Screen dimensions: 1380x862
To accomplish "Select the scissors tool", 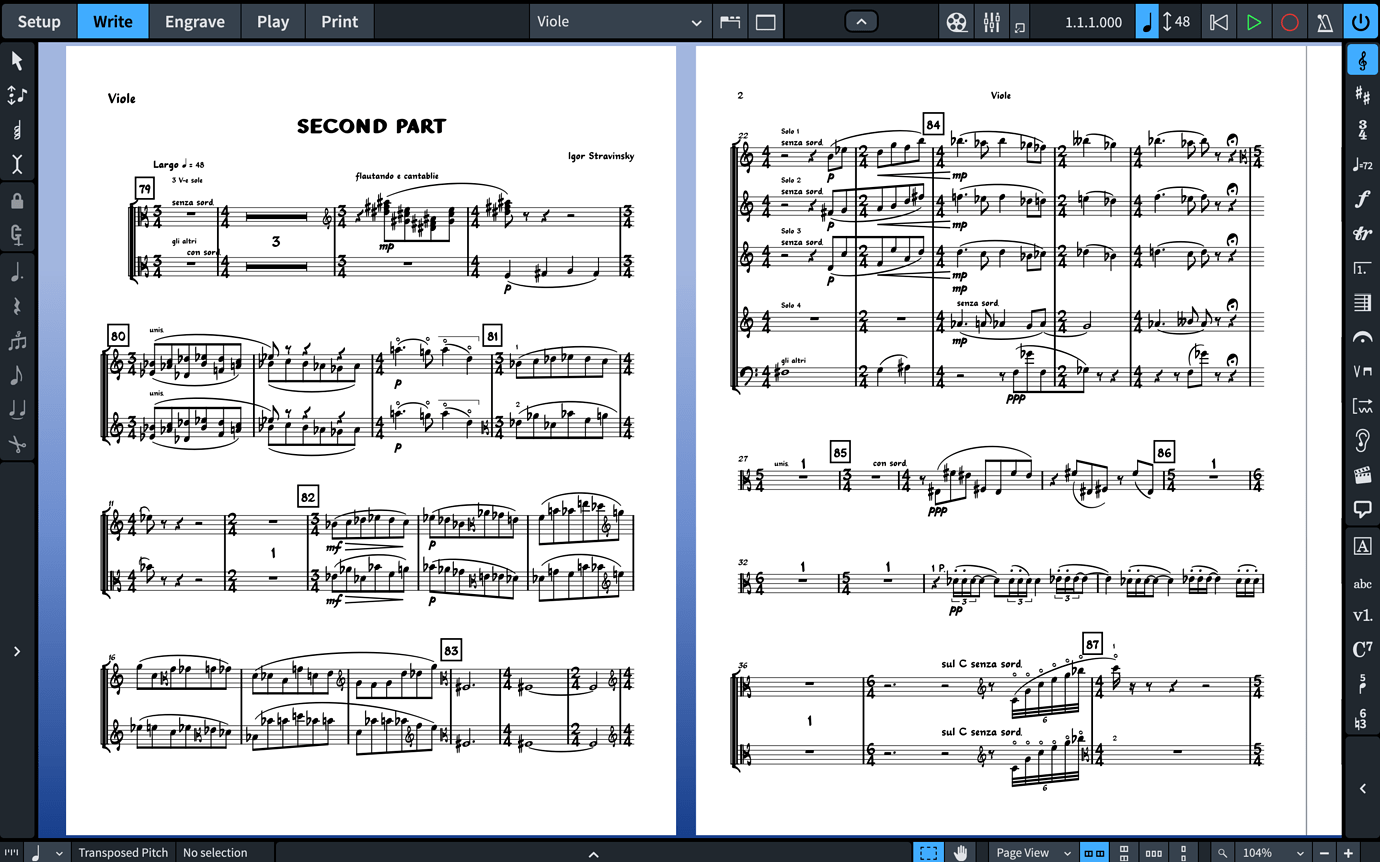I will [17, 444].
